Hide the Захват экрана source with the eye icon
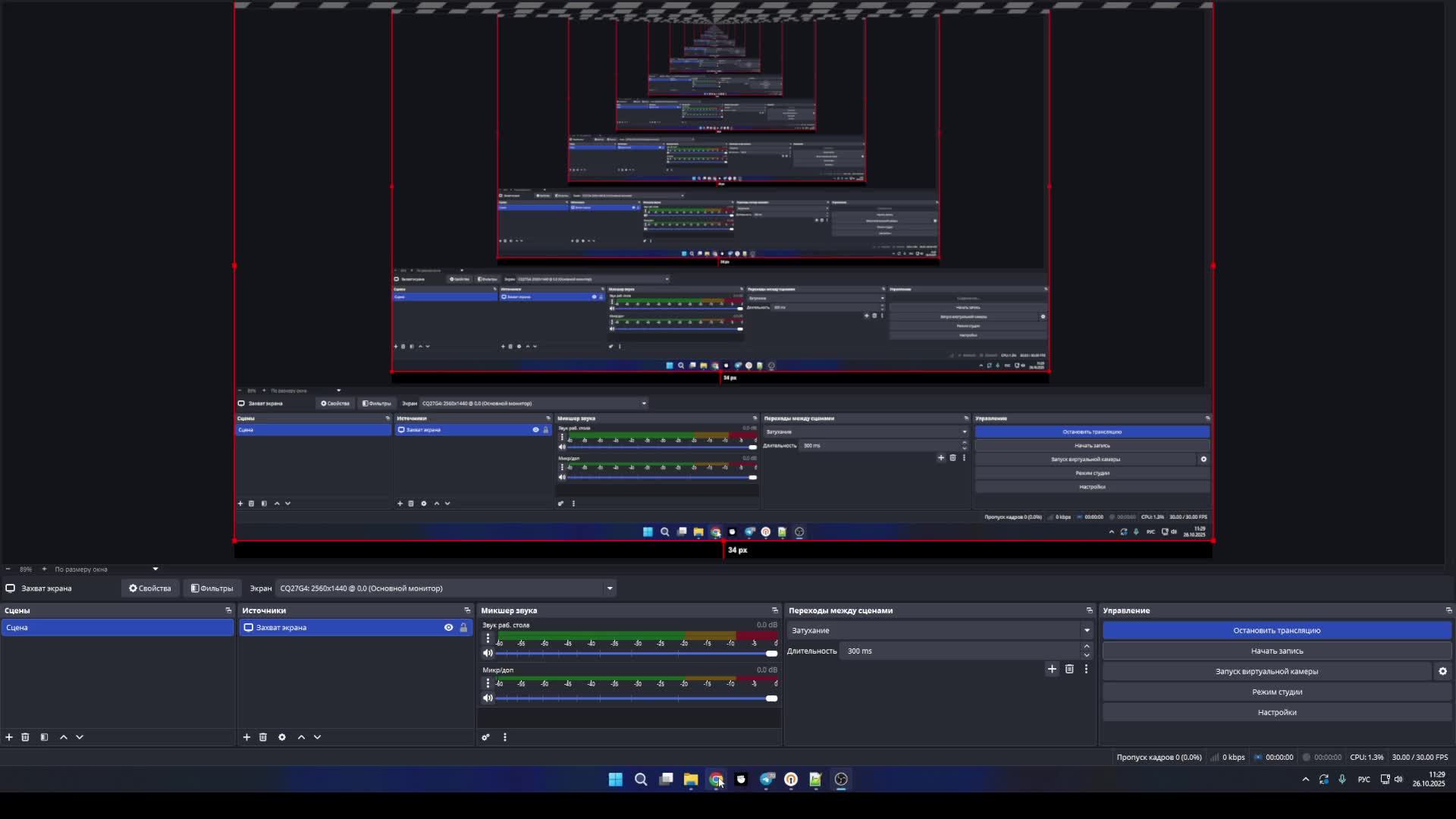The height and width of the screenshot is (819, 1456). (x=448, y=628)
